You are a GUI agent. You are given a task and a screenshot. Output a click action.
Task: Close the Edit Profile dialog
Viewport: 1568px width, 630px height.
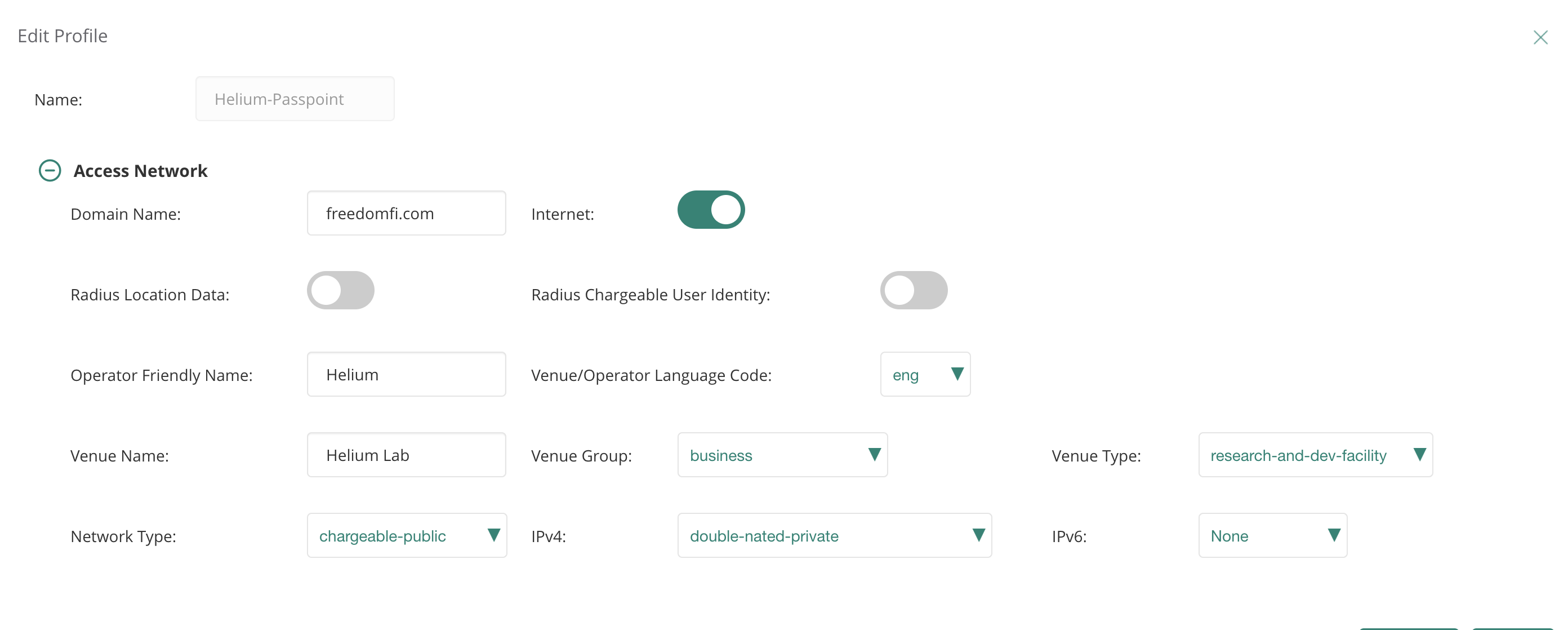coord(1540,38)
